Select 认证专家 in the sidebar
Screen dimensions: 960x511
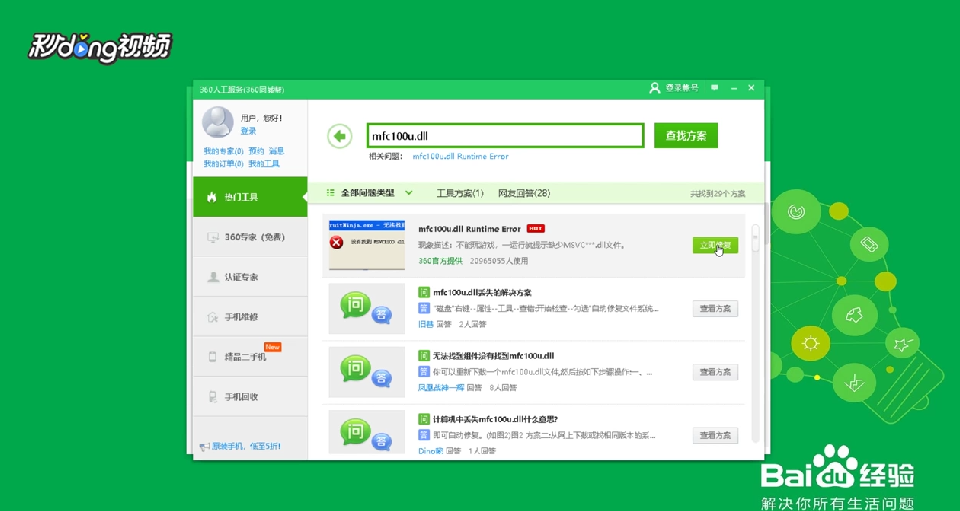pyautogui.click(x=250, y=277)
